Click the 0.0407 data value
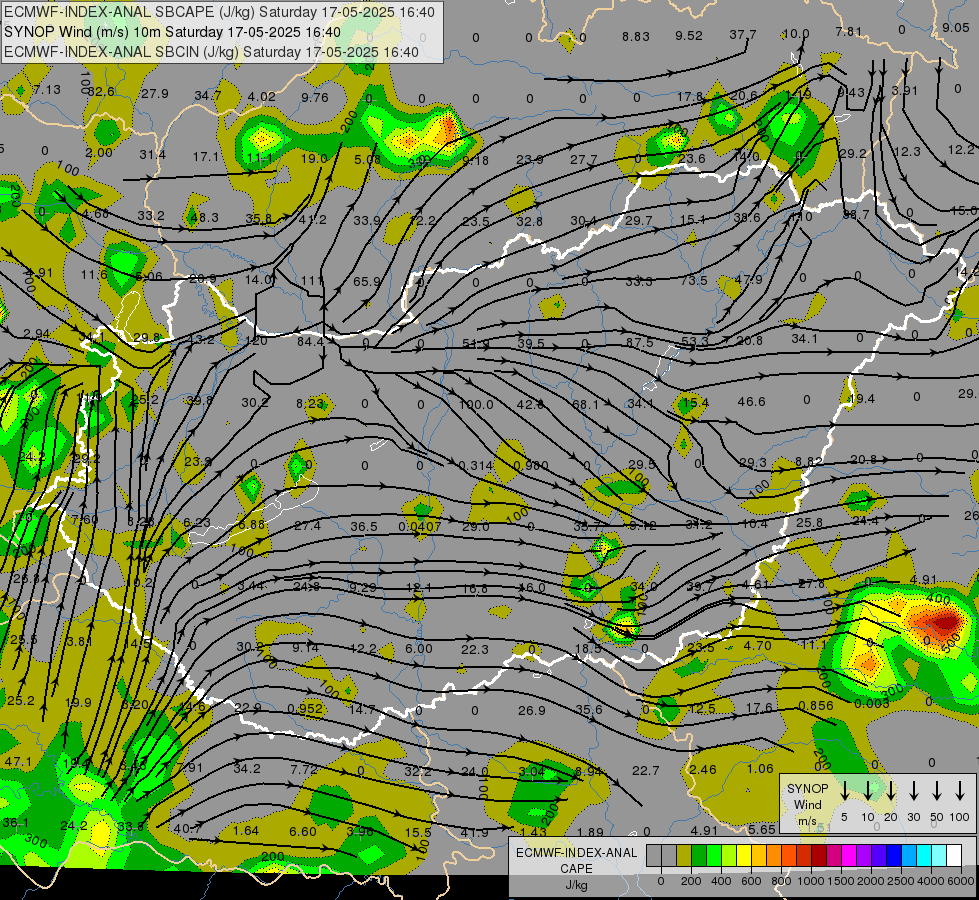Image resolution: width=979 pixels, height=900 pixels. (420, 527)
